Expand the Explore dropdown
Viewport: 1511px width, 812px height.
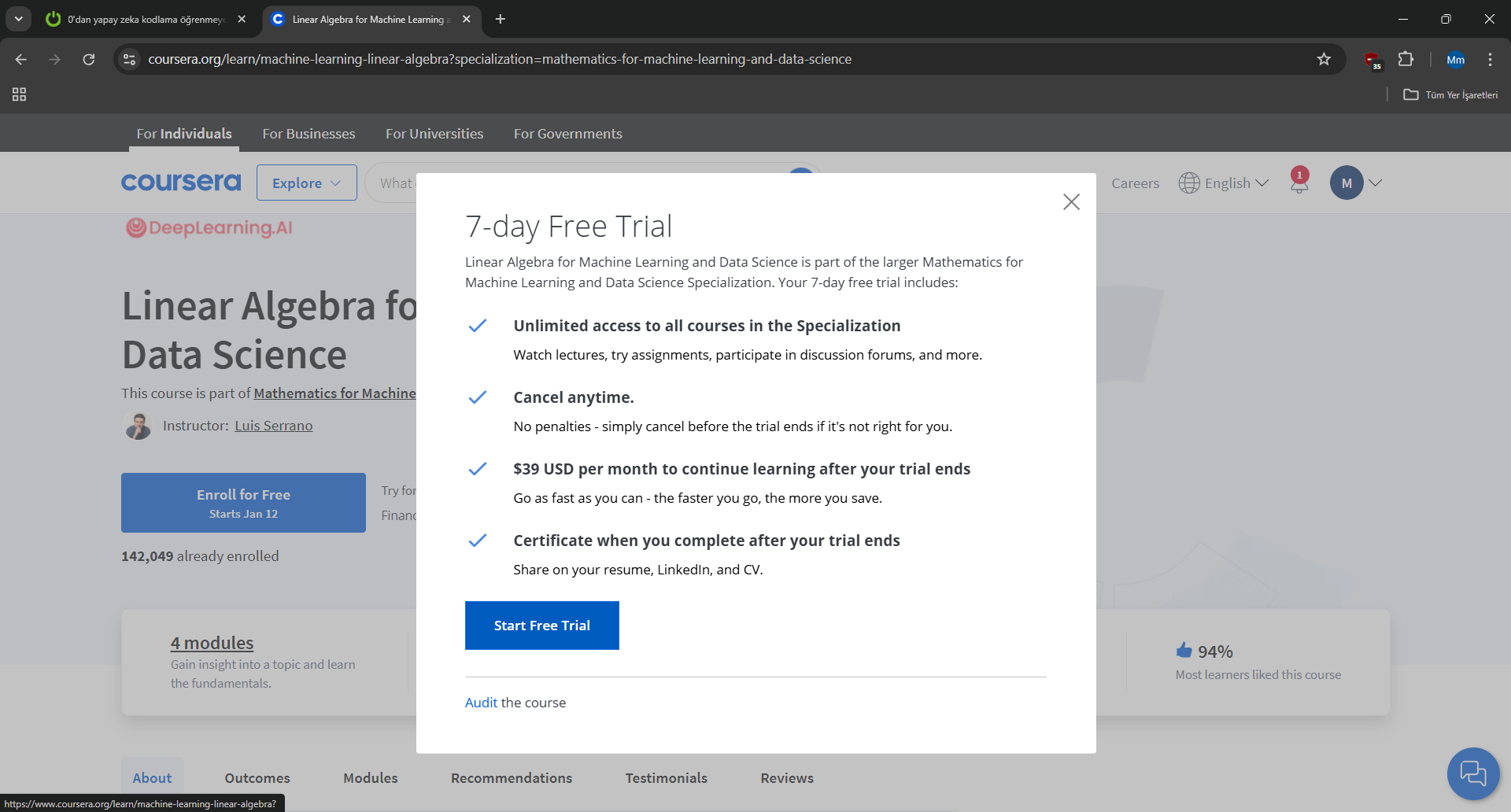(306, 183)
